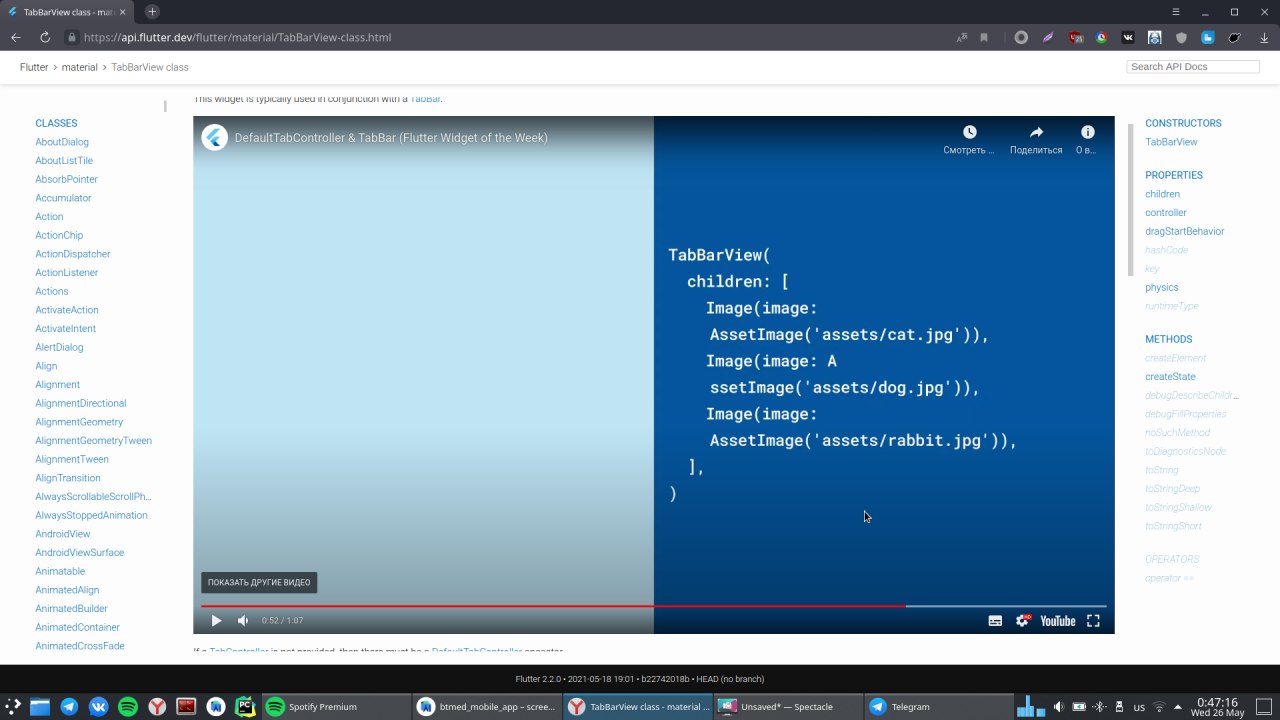Open AnimatedBuilder class link

click(x=71, y=608)
